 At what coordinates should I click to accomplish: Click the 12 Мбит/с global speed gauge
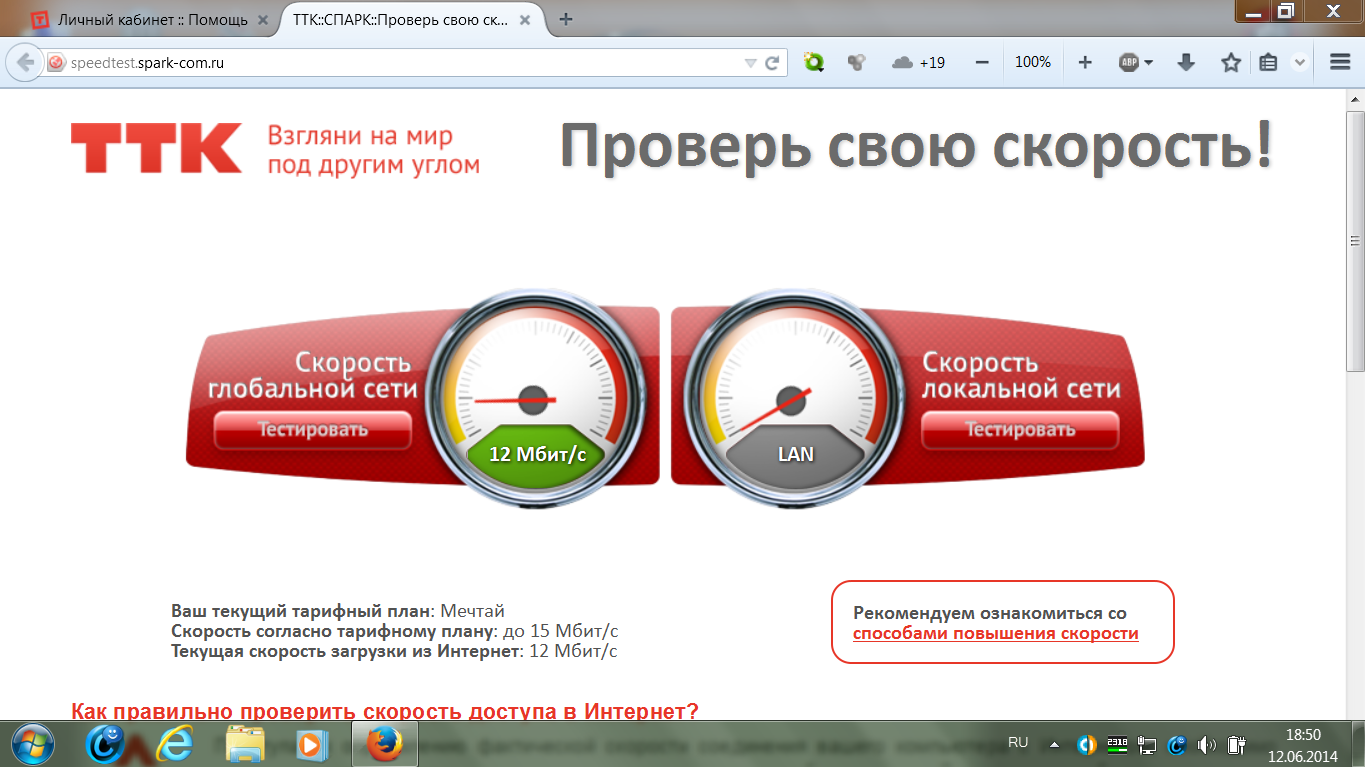(537, 398)
